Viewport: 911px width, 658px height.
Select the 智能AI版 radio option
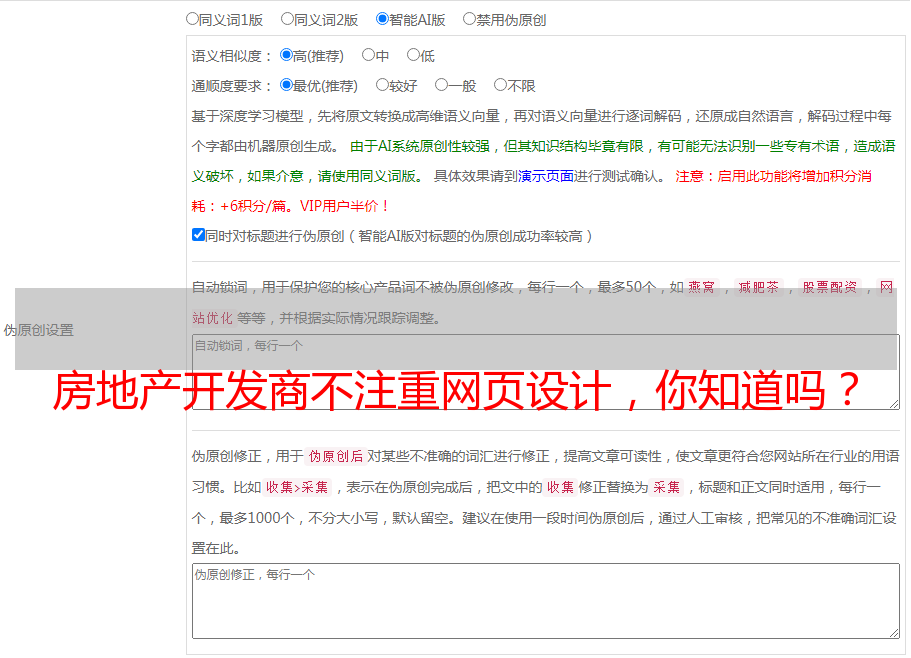tap(382, 19)
